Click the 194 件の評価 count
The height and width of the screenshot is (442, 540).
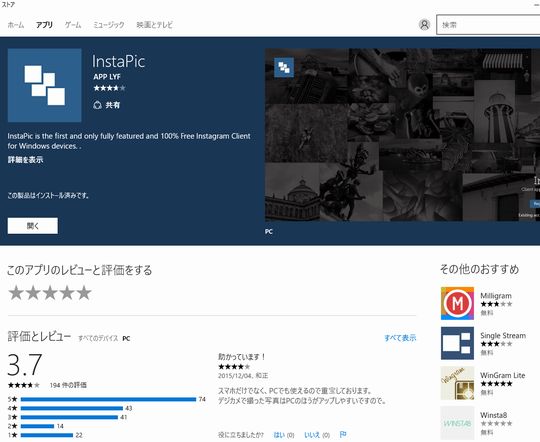click(68, 385)
